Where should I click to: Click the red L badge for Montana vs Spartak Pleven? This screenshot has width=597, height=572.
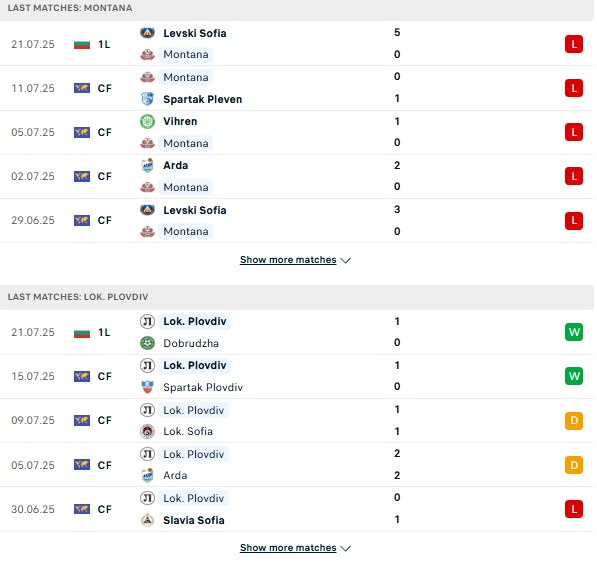pyautogui.click(x=574, y=88)
